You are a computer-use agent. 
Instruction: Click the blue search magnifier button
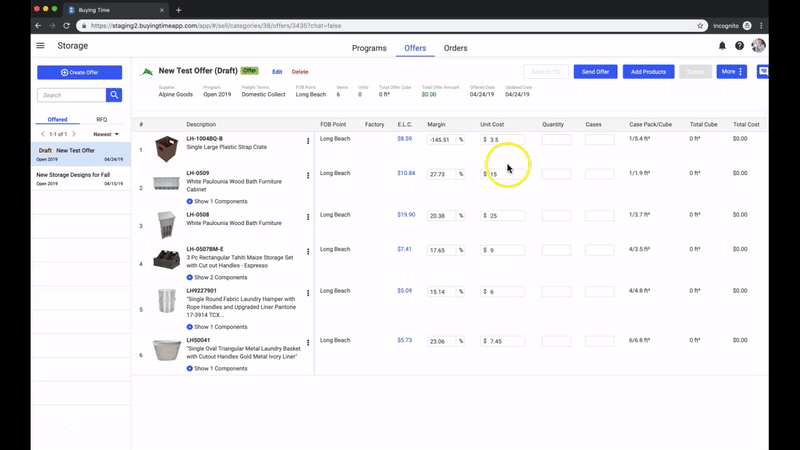115,95
